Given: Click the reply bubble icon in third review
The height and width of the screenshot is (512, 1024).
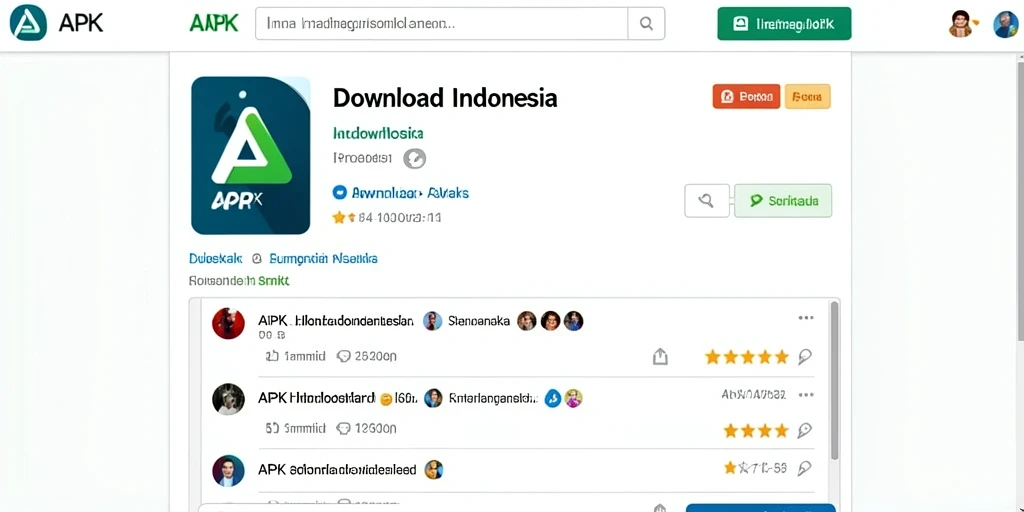Looking at the screenshot, I should [x=805, y=468].
